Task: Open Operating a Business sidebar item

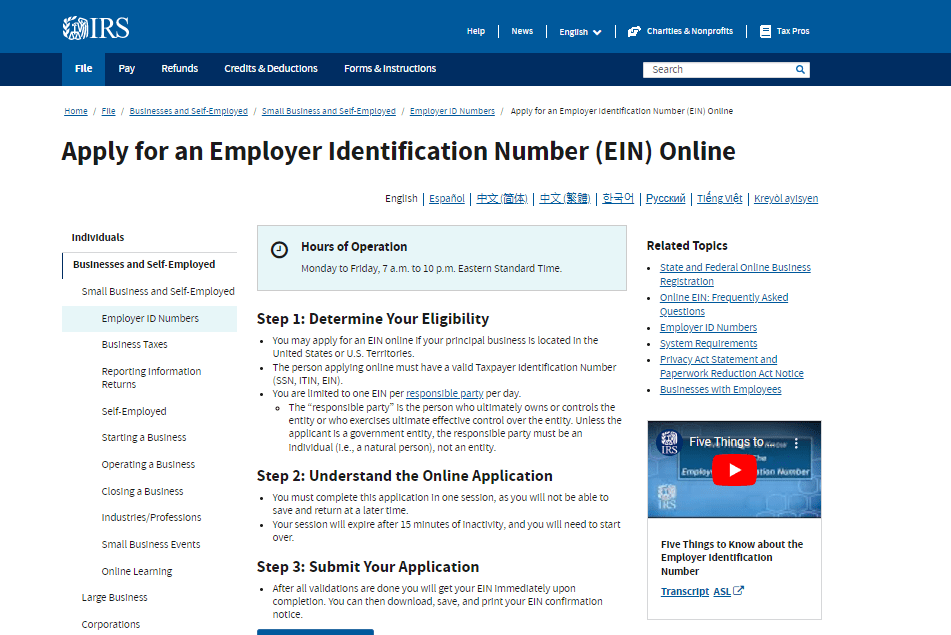Action: pos(148,465)
